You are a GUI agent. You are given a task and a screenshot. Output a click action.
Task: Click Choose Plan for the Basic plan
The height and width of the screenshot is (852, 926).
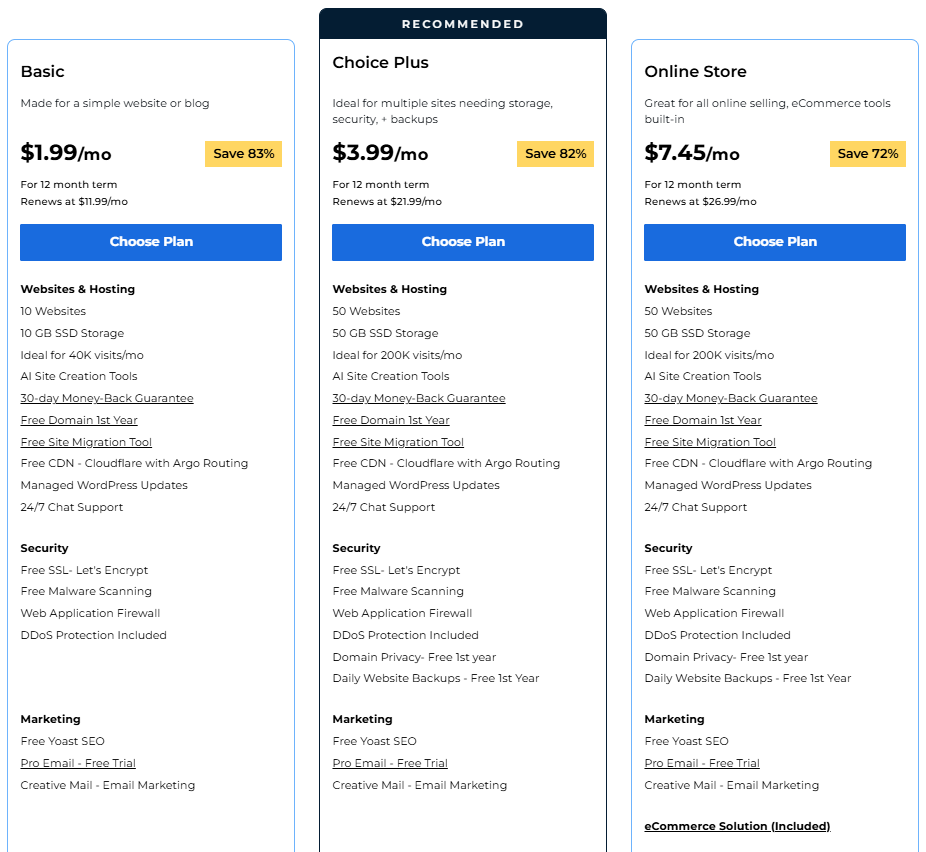click(x=151, y=242)
